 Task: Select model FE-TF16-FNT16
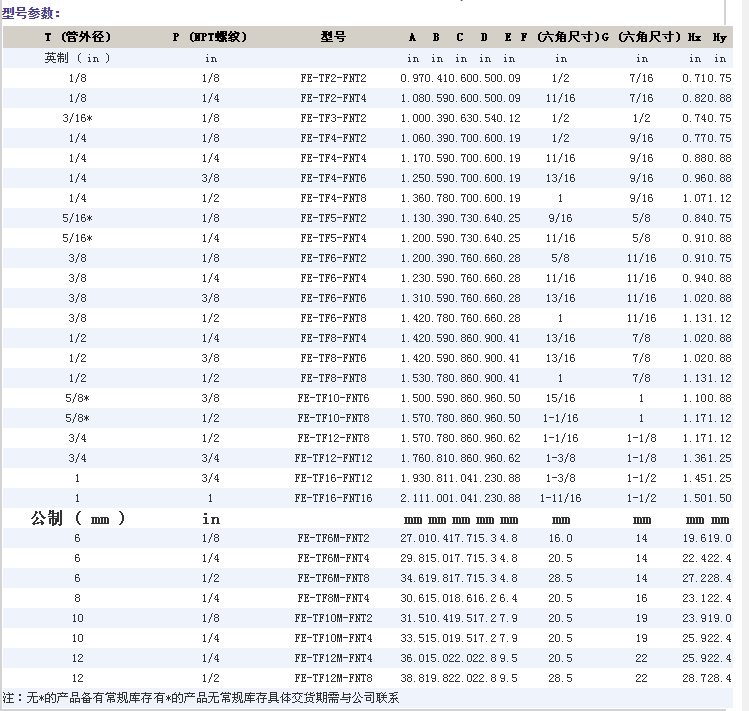(x=333, y=499)
